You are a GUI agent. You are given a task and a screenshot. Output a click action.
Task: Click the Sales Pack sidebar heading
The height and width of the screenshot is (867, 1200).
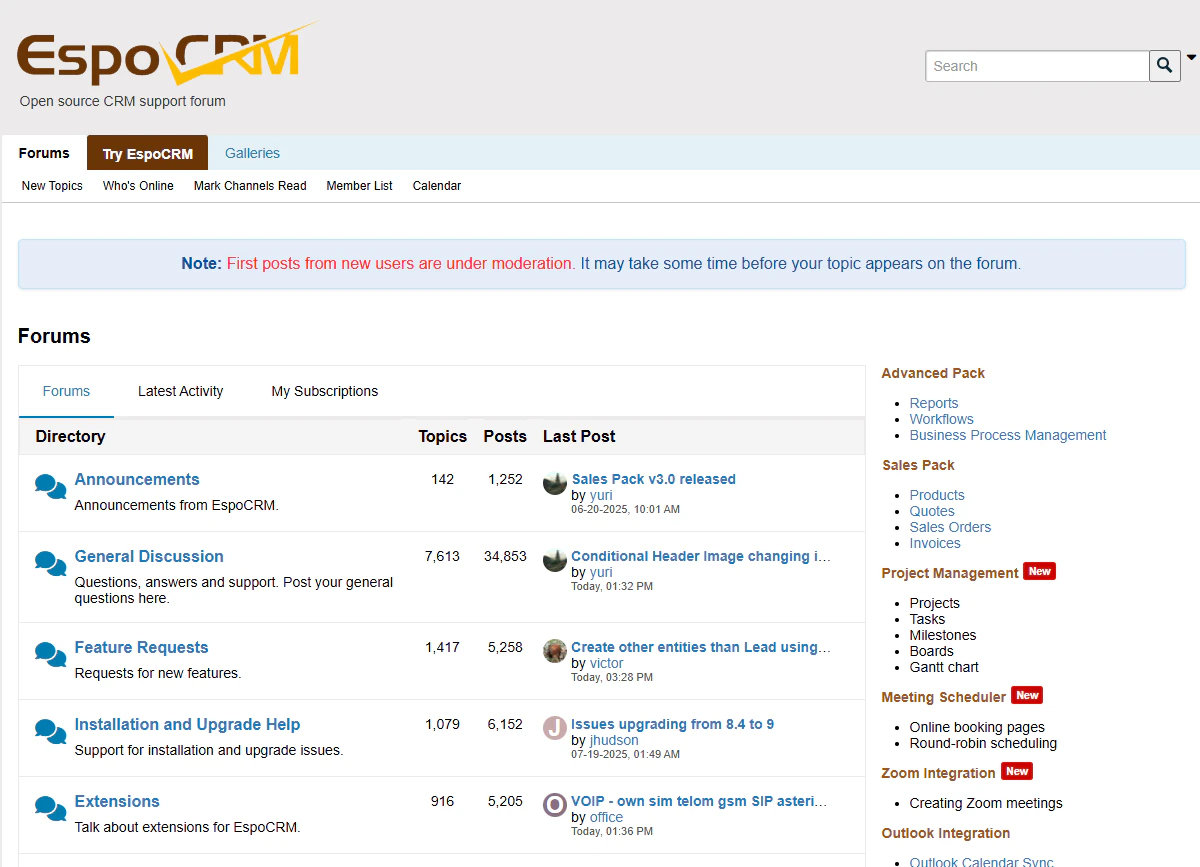click(x=918, y=465)
